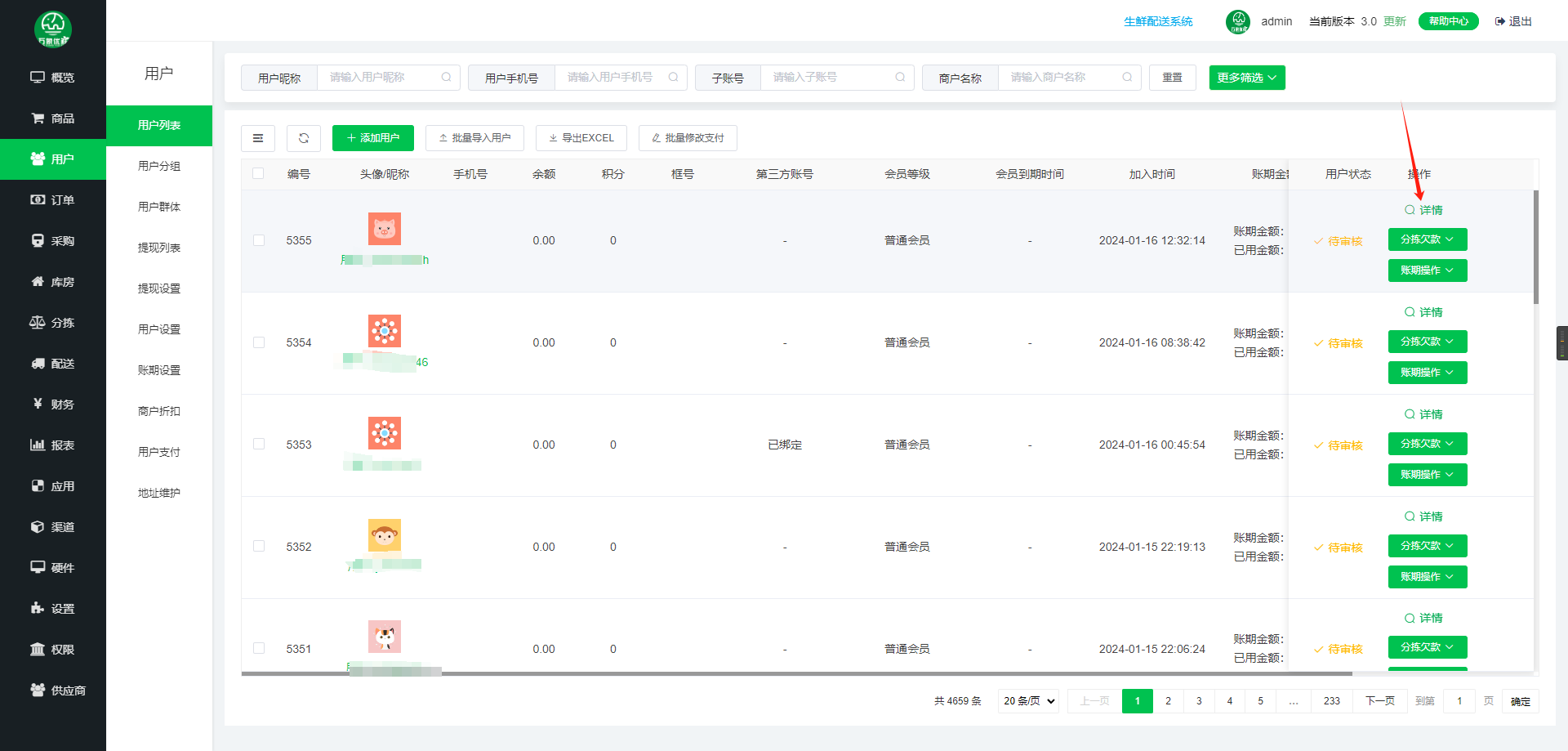Jump to page 233 in pagination
The height and width of the screenshot is (751, 1568).
coord(1332,700)
